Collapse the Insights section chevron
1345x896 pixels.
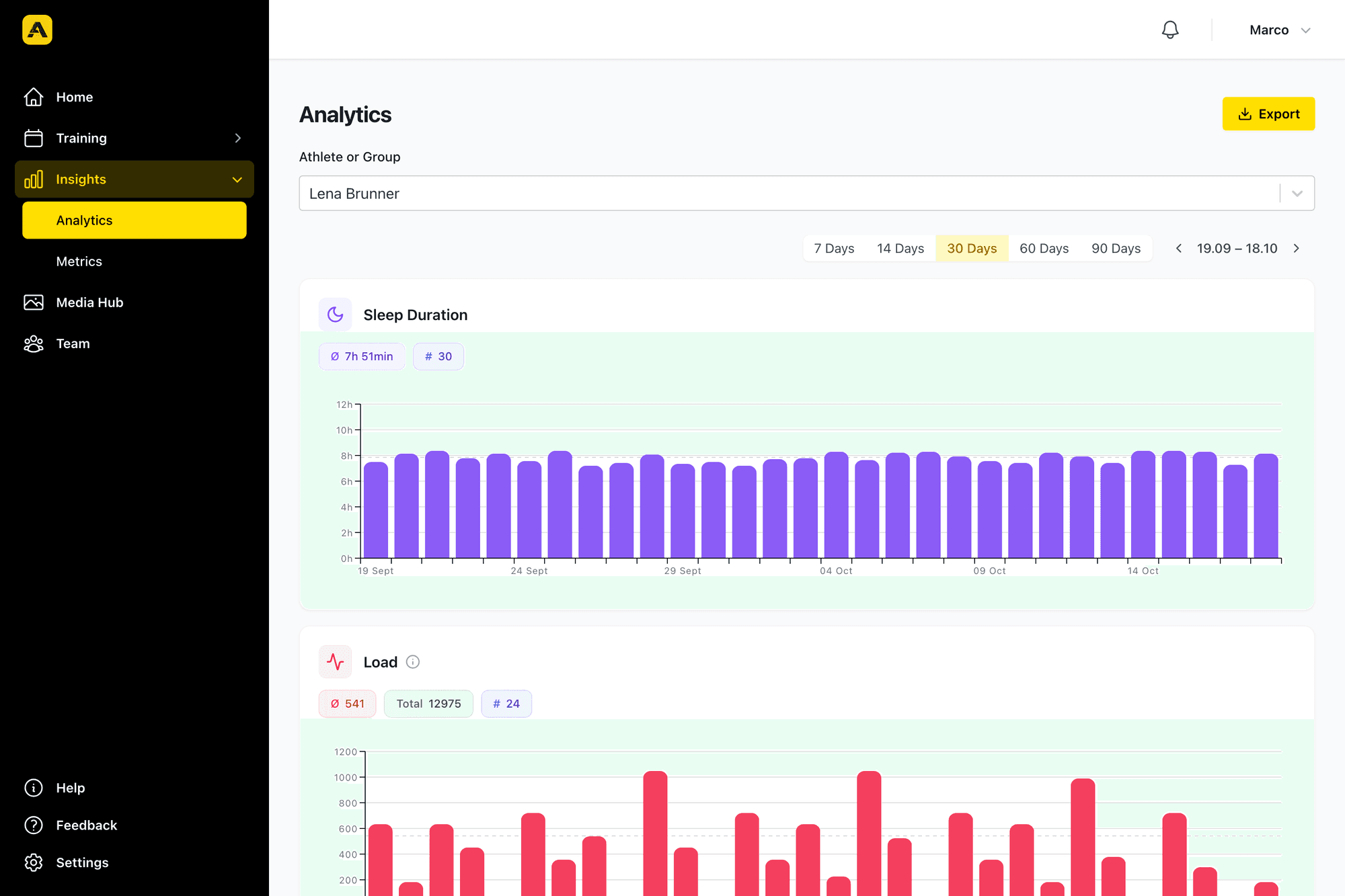237,179
